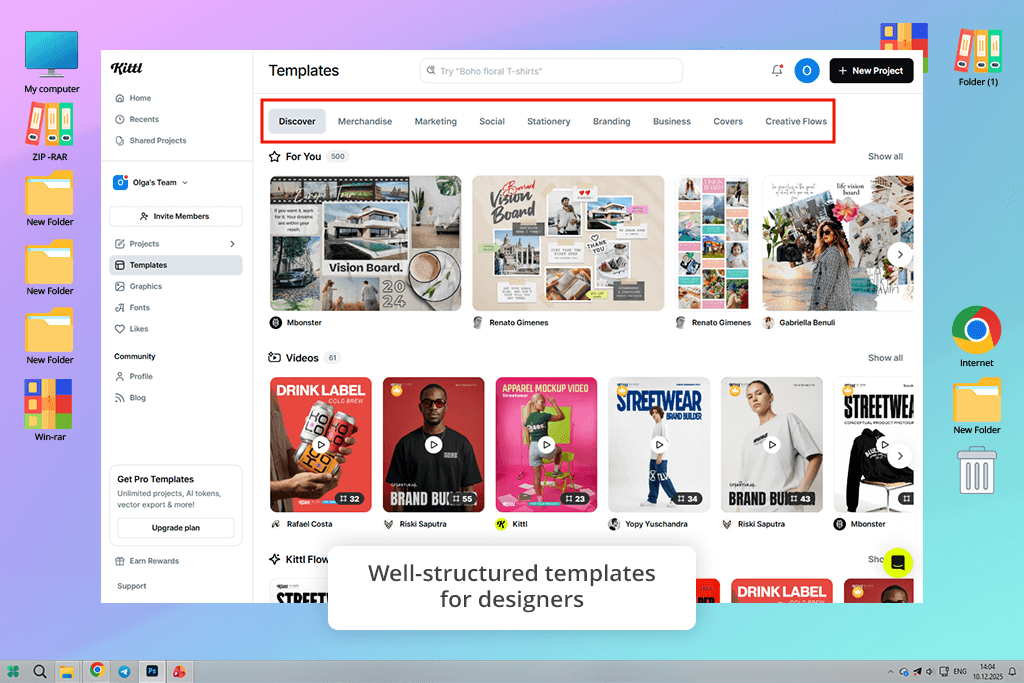Viewport: 1024px width, 683px height.
Task: Open ZIP -RAR desktop icon
Action: click(x=50, y=133)
